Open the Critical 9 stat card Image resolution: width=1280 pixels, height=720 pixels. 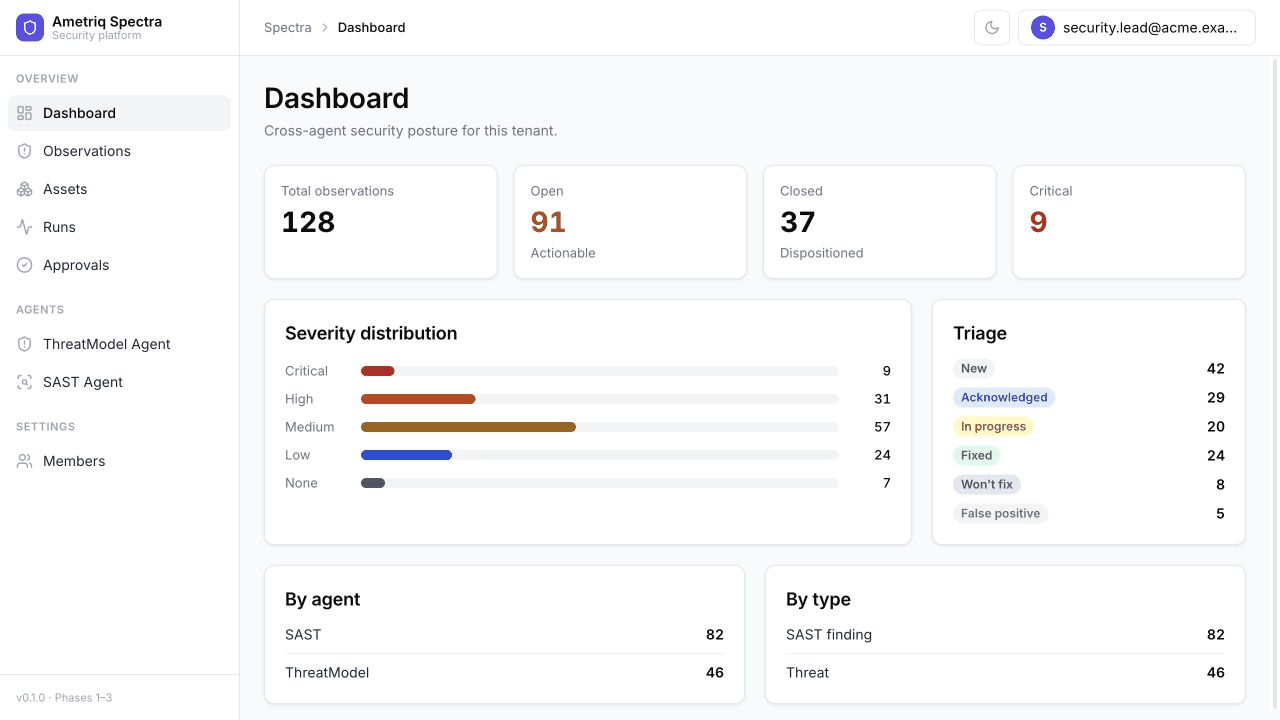[x=1129, y=222]
